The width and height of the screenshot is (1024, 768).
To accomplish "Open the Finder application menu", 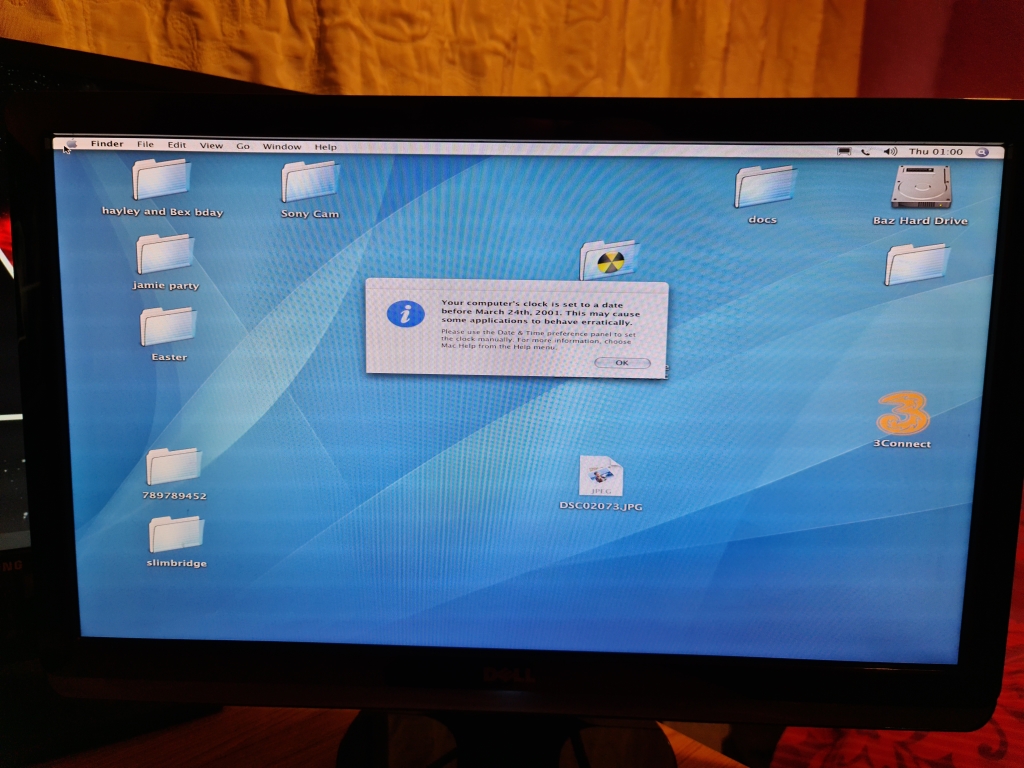I will pos(107,144).
